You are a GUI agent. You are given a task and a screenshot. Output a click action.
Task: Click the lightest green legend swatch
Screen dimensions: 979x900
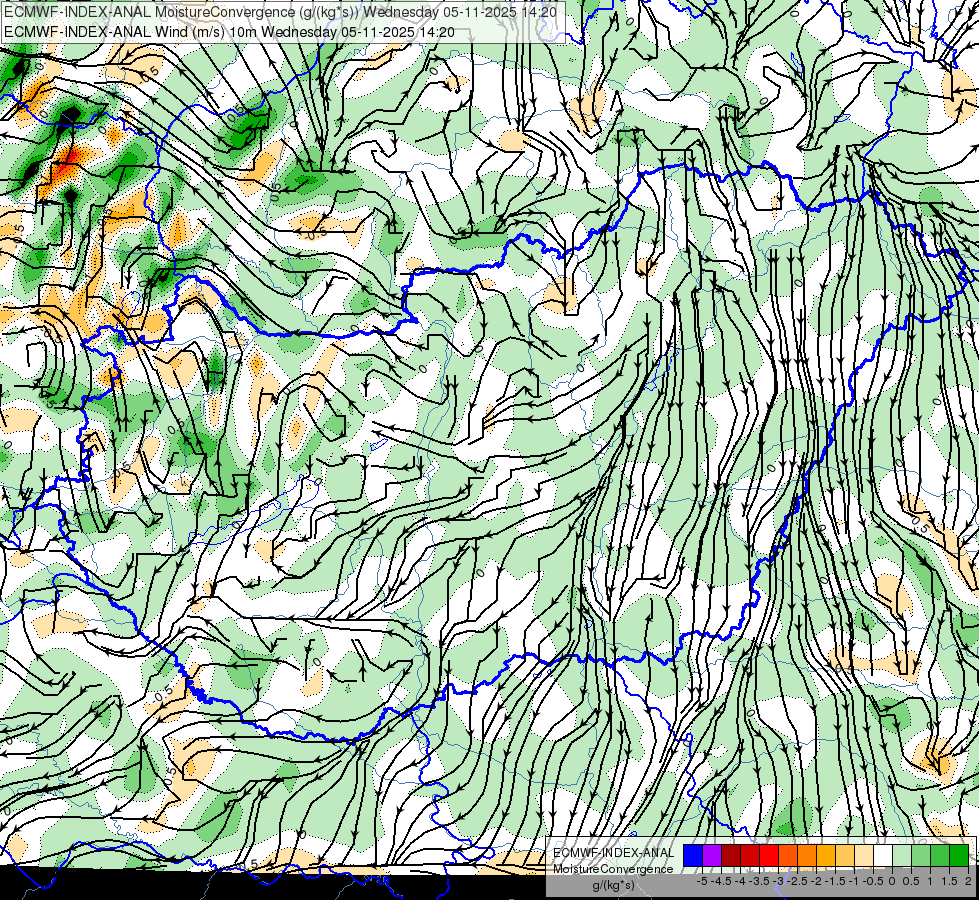coord(902,856)
